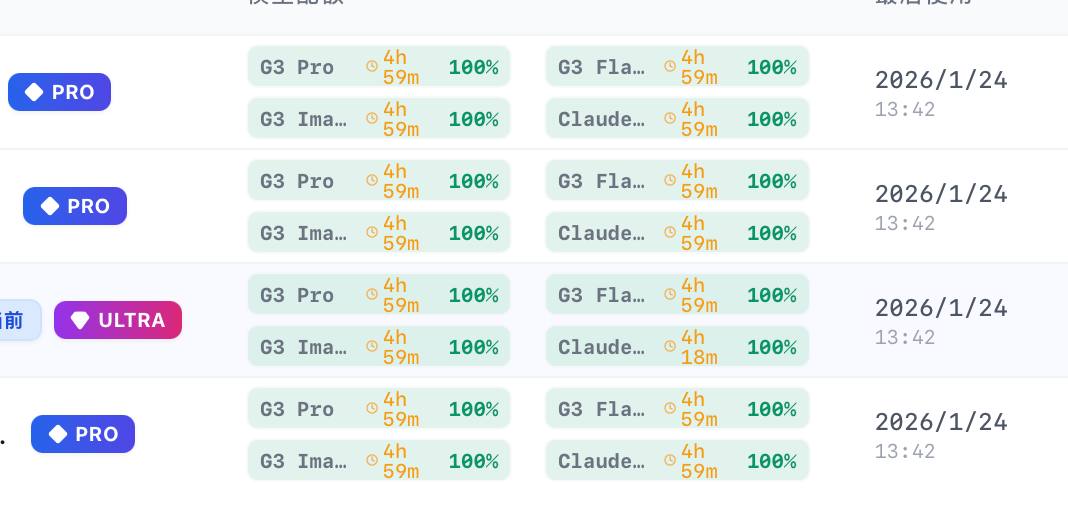This screenshot has width=1068, height=522.
Task: Click the clock icon in the first row's G3 Fla chip
Action: coord(670,66)
